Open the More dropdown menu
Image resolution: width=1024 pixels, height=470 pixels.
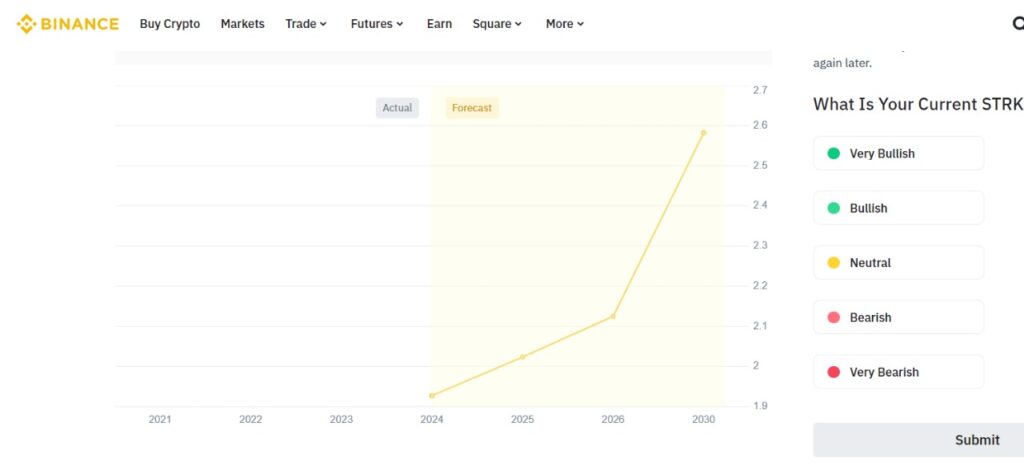tap(565, 24)
